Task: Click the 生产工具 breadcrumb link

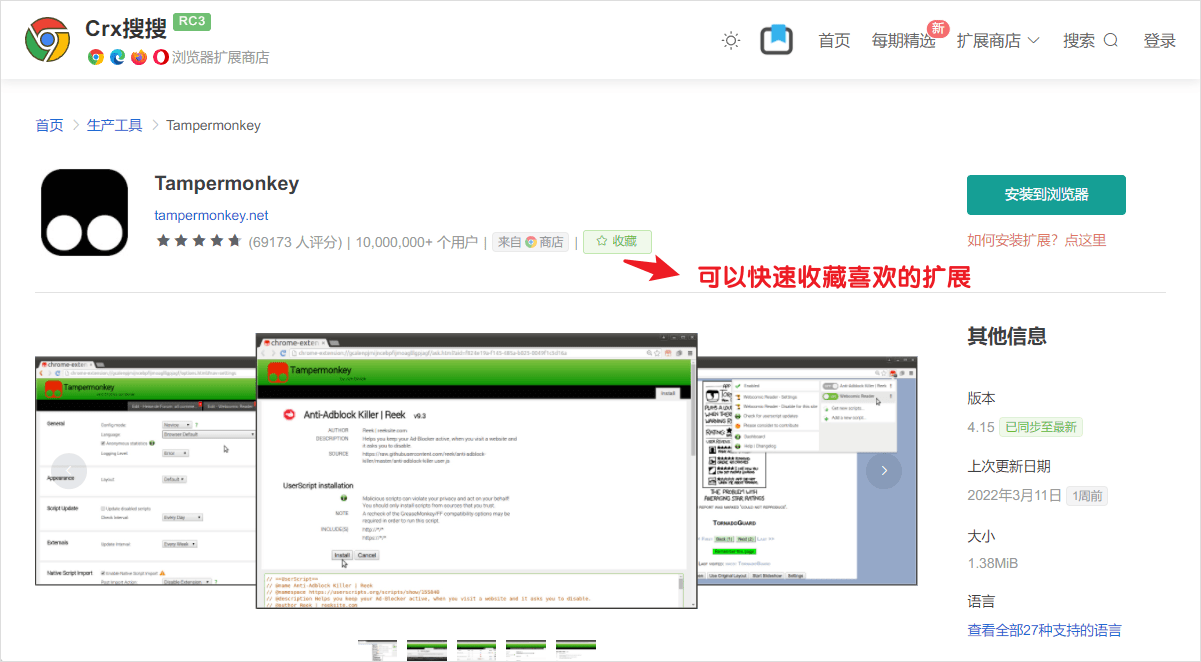Action: pyautogui.click(x=115, y=125)
